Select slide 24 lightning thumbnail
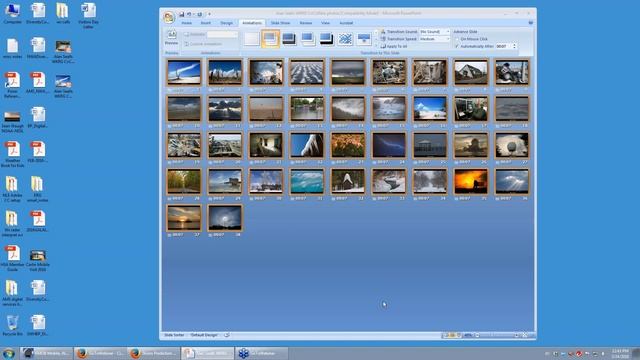 (389, 145)
